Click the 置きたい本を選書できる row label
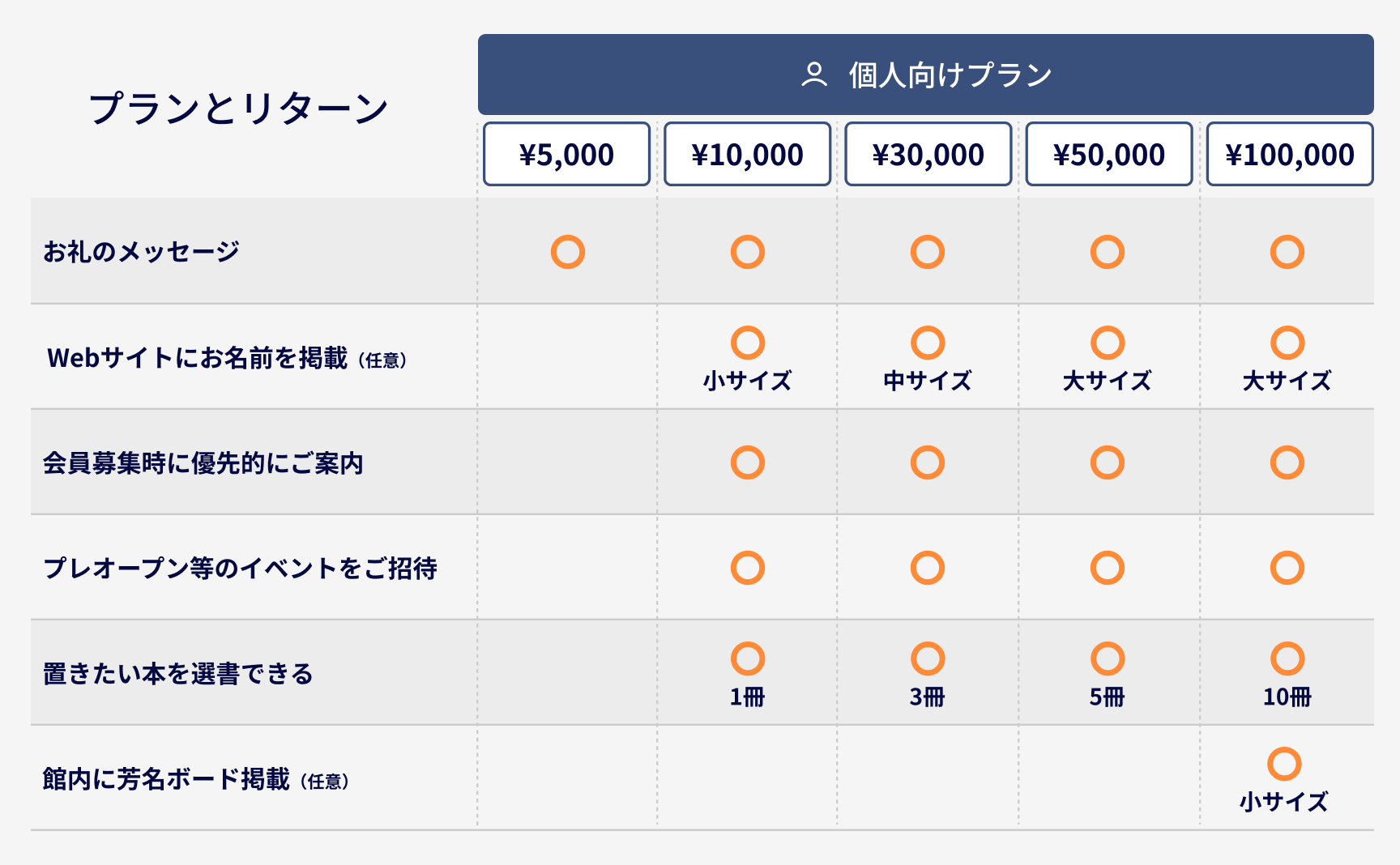1400x865 pixels. [178, 673]
